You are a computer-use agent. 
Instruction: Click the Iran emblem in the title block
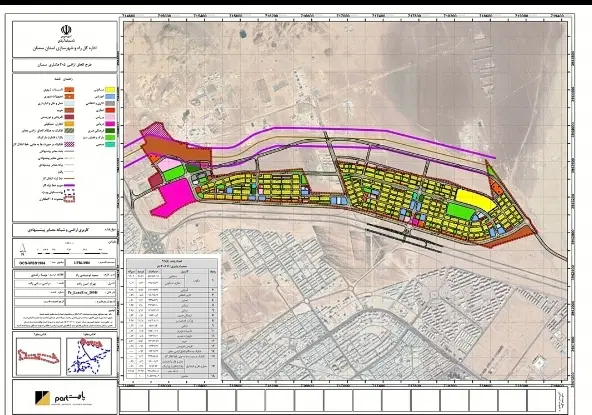click(x=66, y=29)
